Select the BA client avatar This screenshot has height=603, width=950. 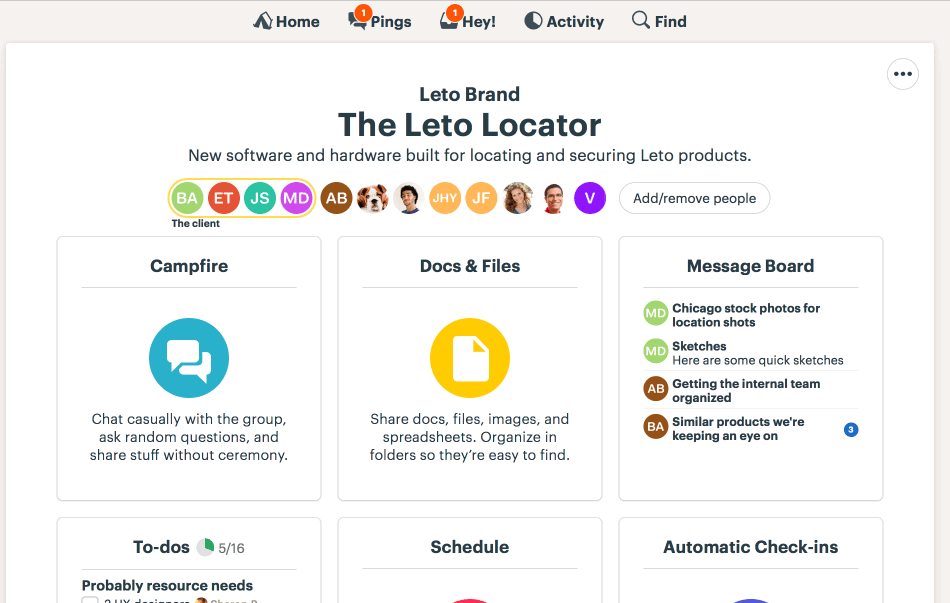pos(187,198)
